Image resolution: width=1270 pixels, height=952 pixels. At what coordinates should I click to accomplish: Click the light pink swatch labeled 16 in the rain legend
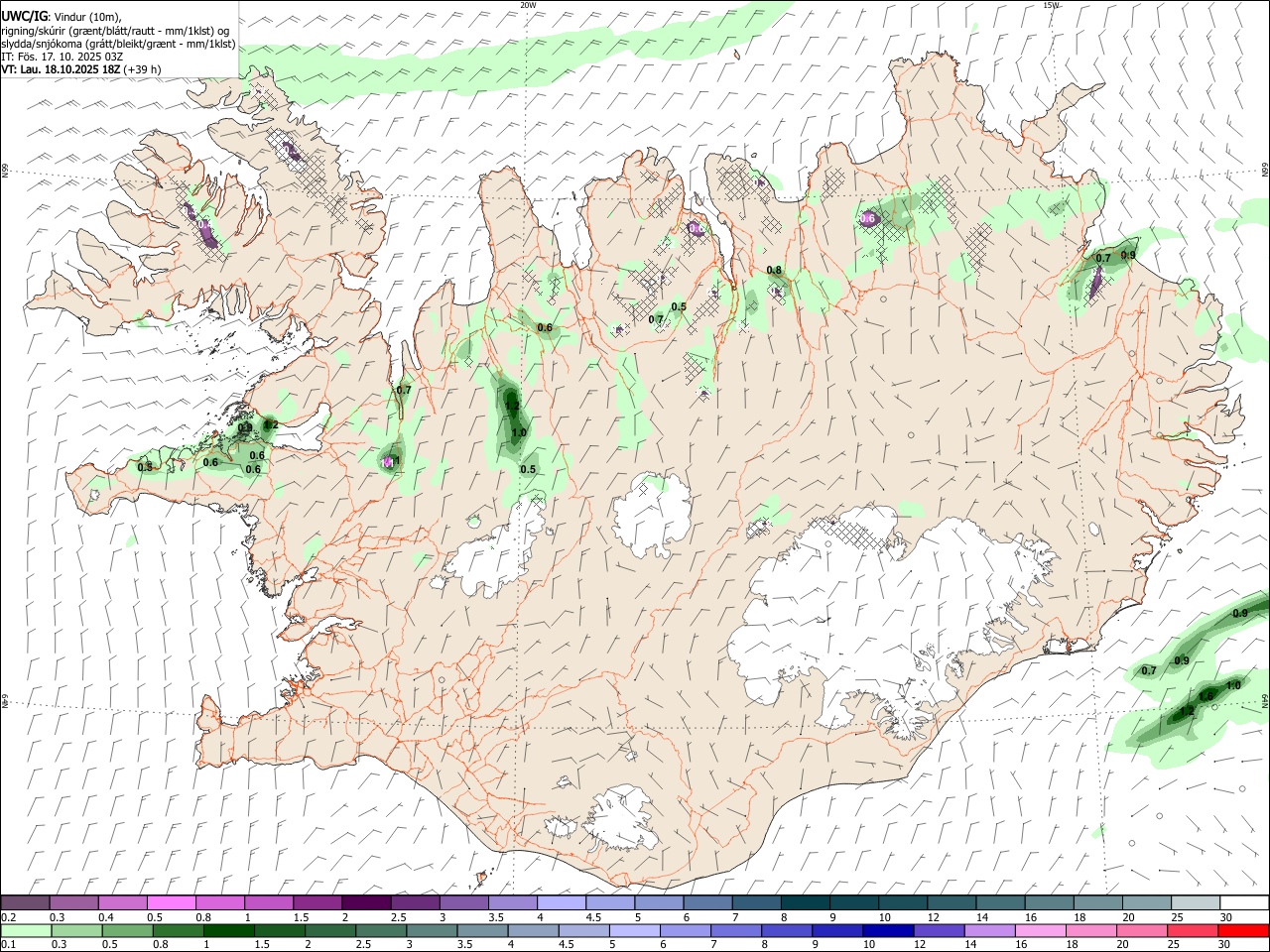[1041, 930]
